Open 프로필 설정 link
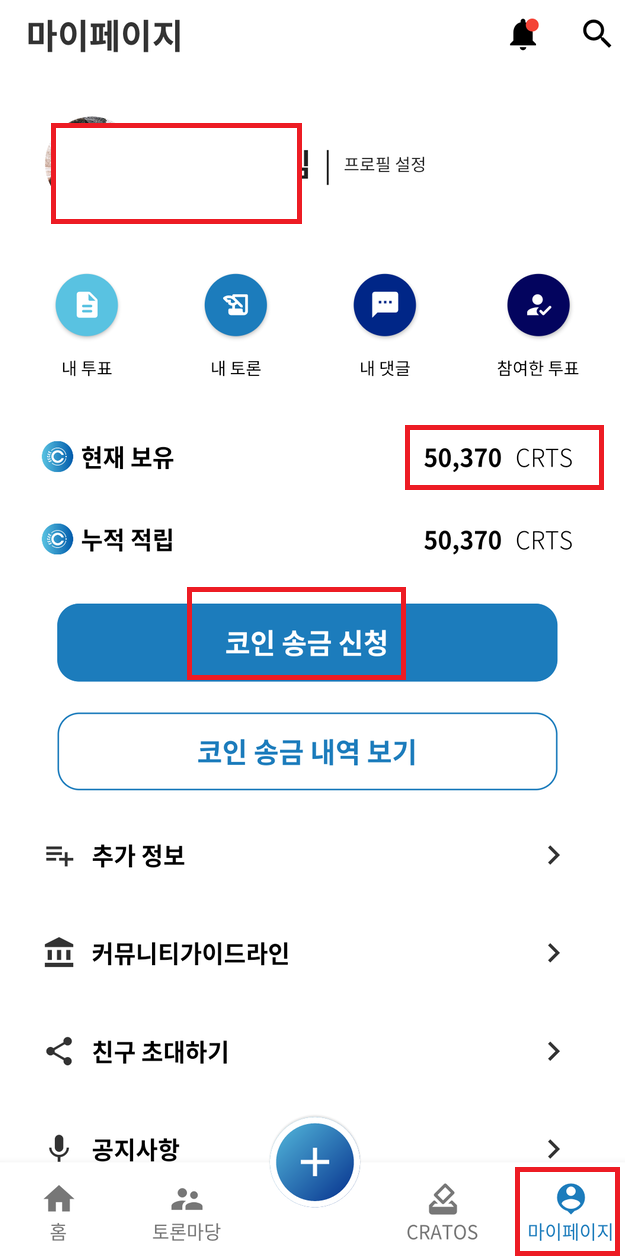The image size is (625, 1259). (x=387, y=164)
